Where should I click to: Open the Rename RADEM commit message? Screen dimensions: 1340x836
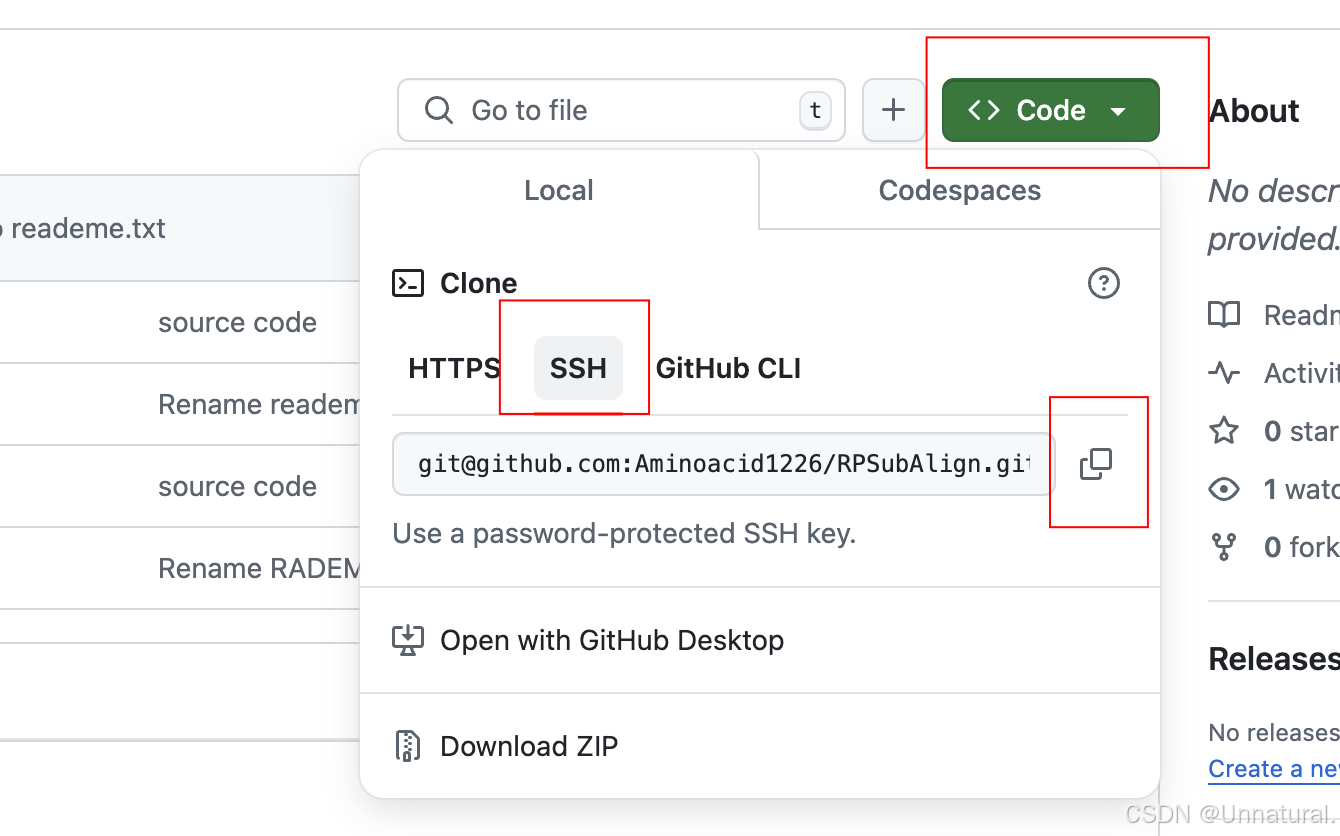click(x=259, y=568)
